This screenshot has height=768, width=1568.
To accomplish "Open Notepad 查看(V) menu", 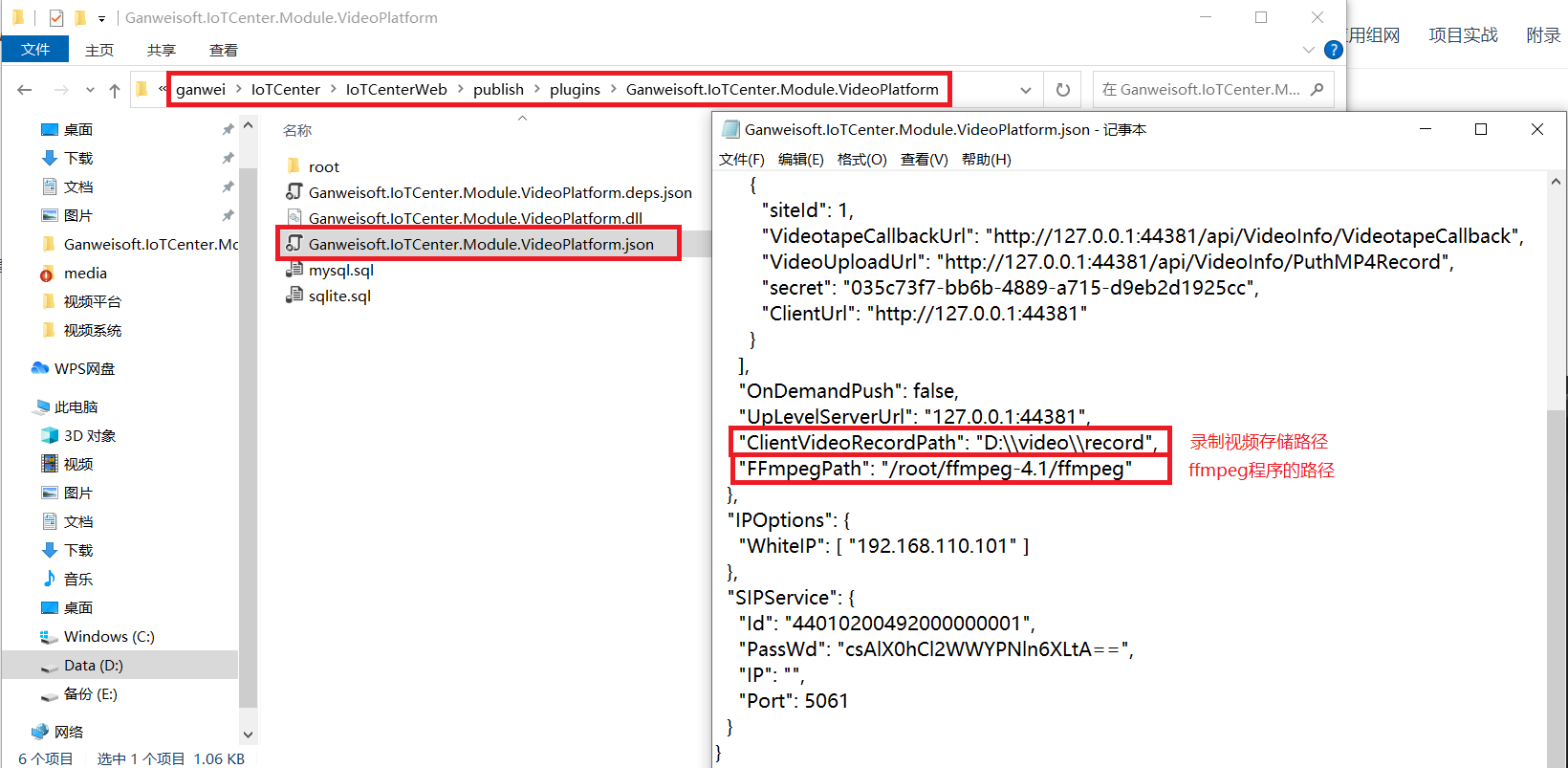I will click(x=925, y=159).
